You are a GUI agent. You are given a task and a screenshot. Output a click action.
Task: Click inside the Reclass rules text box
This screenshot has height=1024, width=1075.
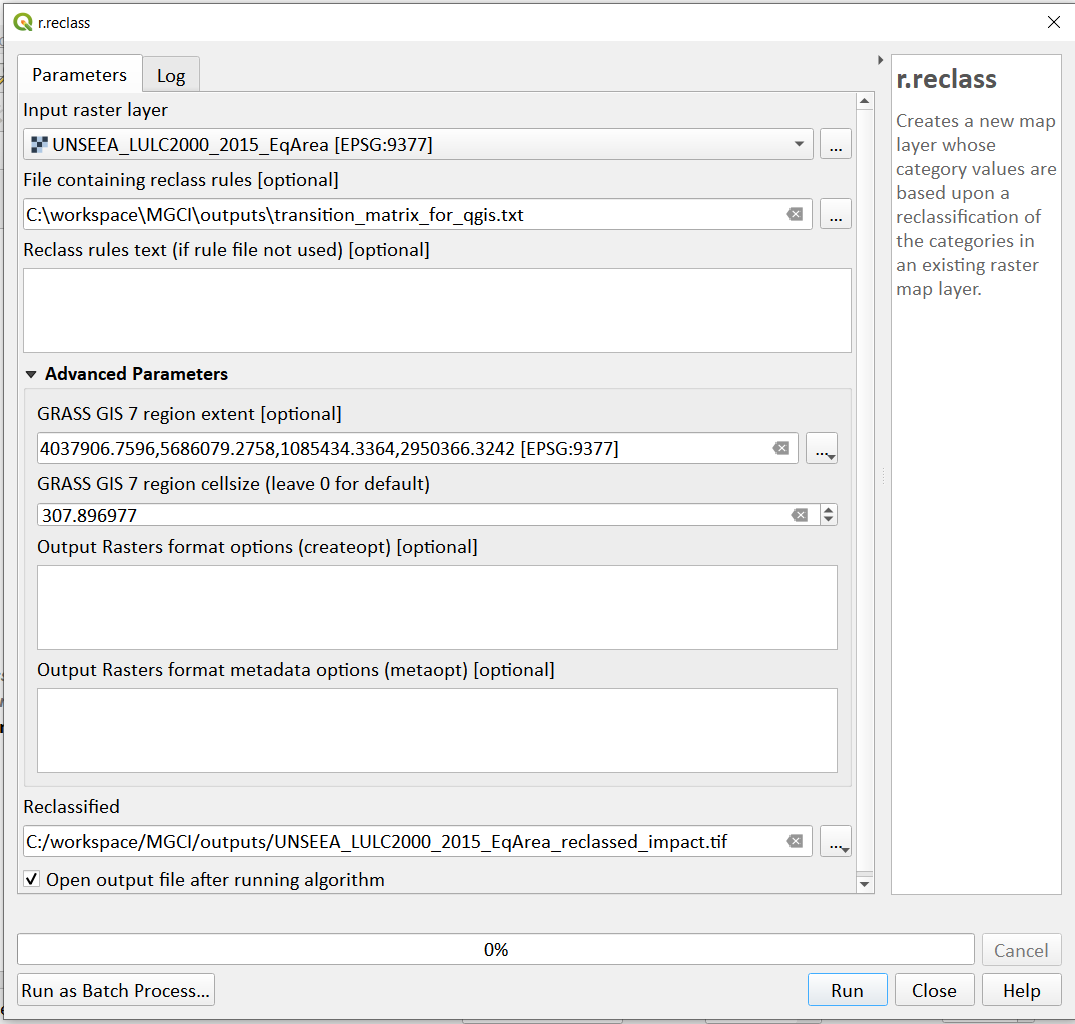click(437, 310)
